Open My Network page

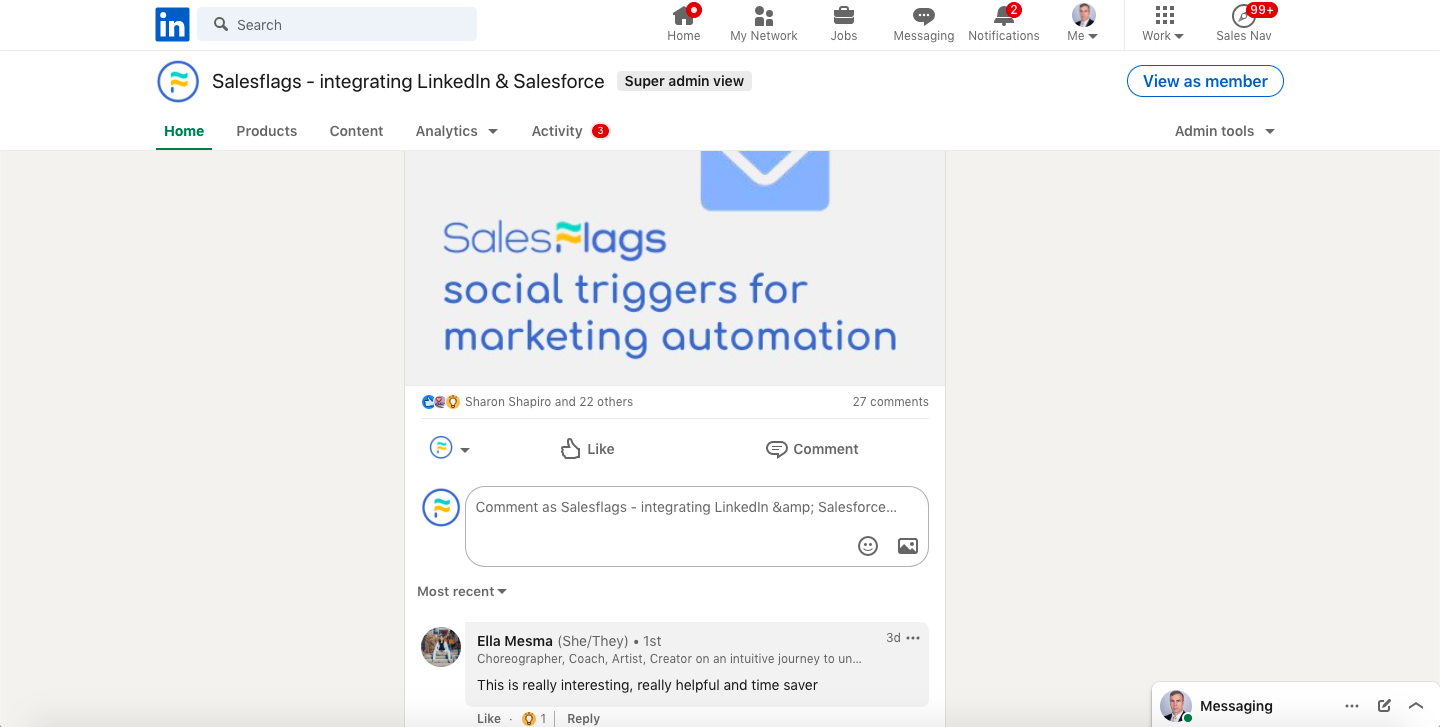point(764,24)
